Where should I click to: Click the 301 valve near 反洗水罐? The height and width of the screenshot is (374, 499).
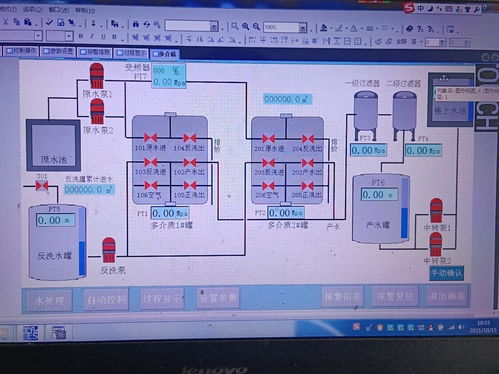pyautogui.click(x=42, y=185)
